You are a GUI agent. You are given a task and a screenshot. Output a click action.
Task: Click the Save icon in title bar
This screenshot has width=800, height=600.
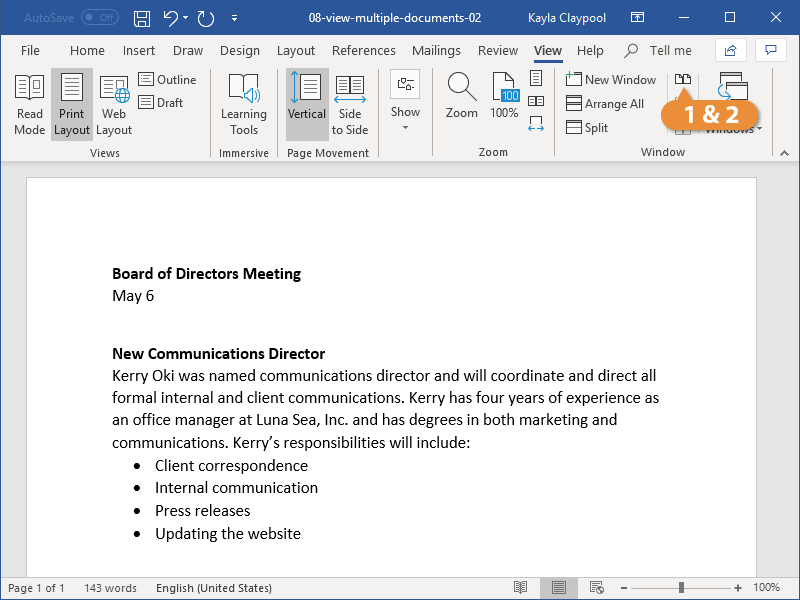[142, 18]
